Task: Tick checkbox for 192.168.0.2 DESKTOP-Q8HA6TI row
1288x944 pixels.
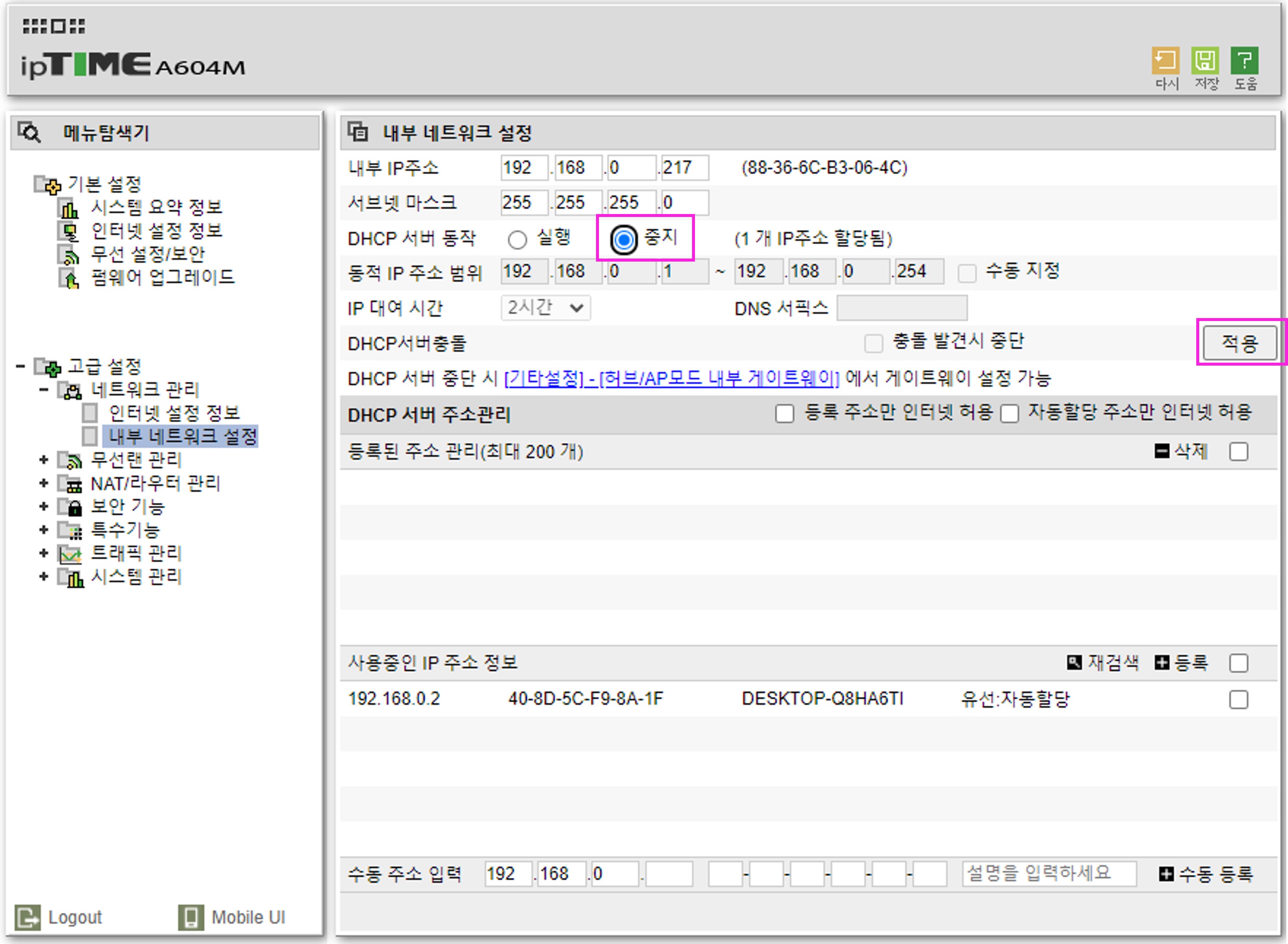Action: 1238,699
